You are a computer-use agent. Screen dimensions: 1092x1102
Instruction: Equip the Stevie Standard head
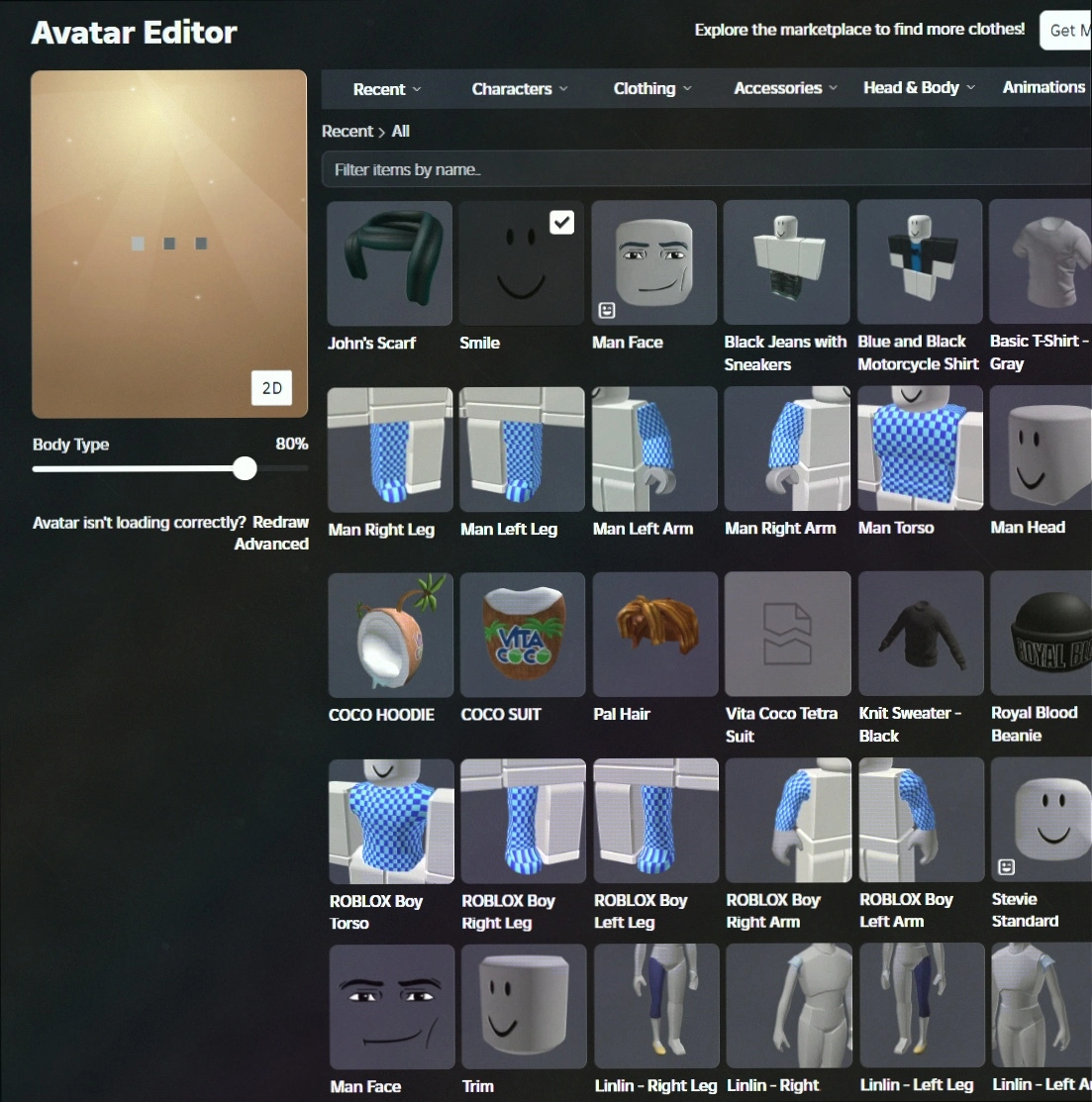pos(1042,819)
